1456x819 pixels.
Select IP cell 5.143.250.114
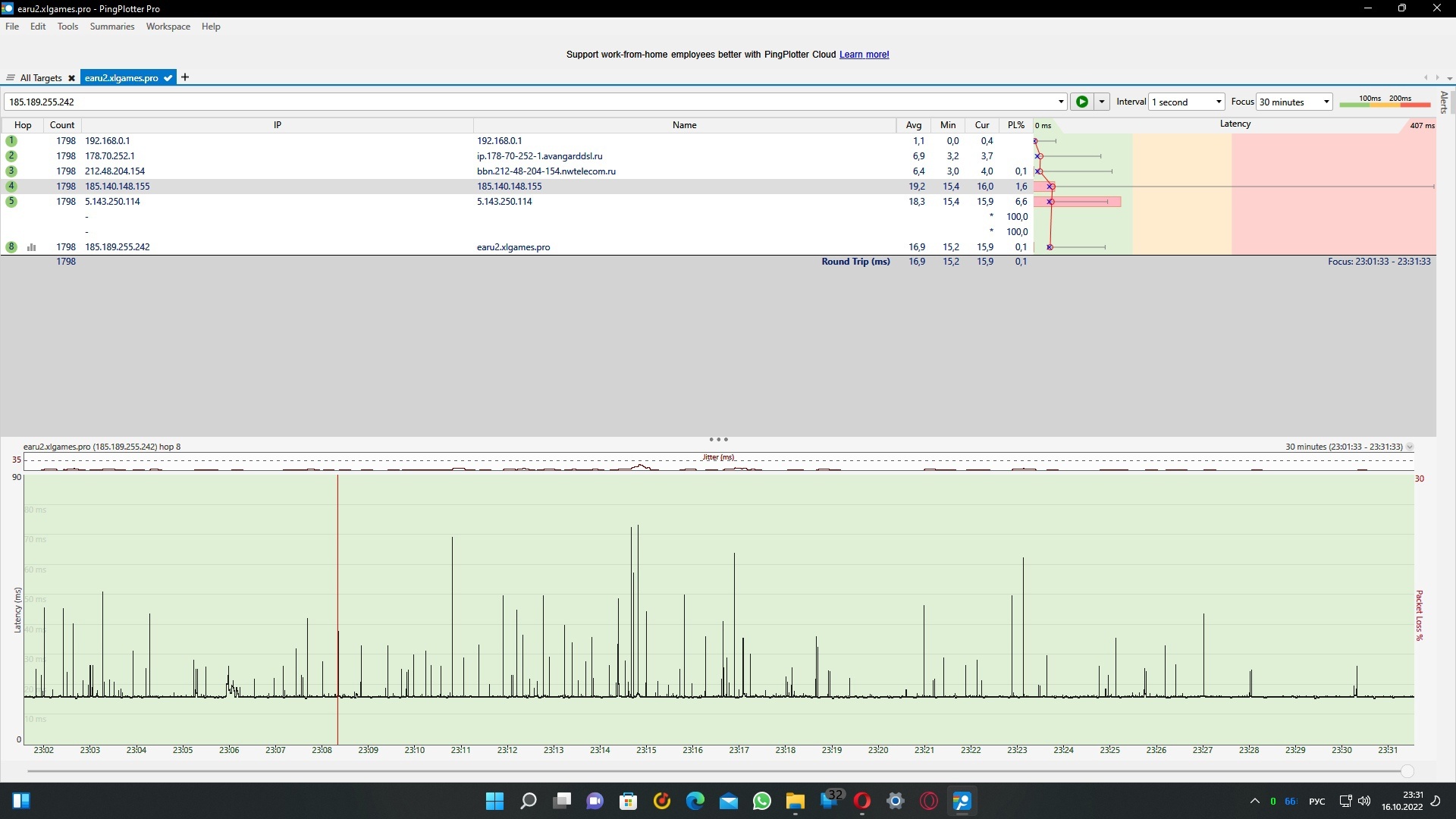pos(112,202)
